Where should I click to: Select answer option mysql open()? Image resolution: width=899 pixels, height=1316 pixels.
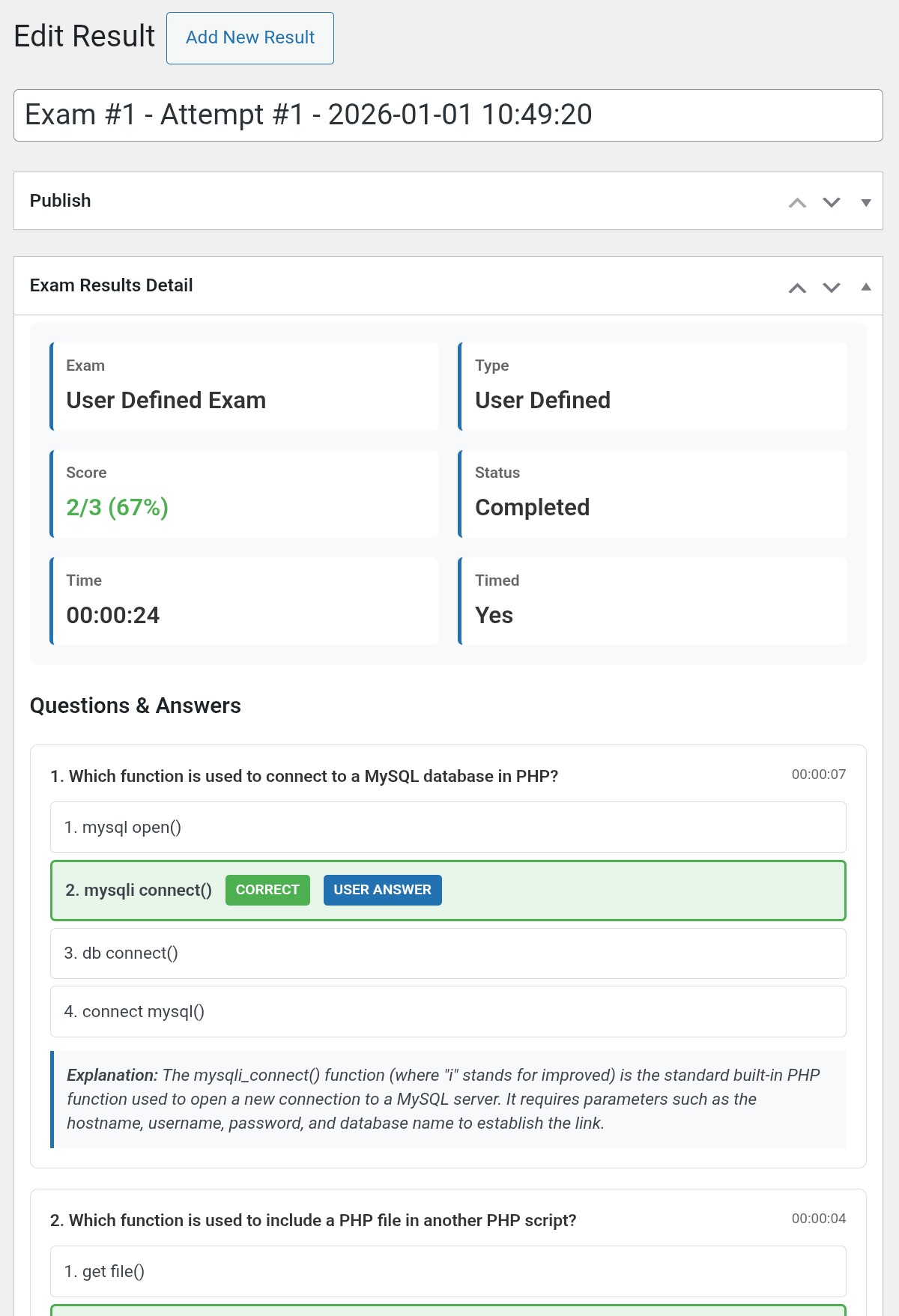pyautogui.click(x=448, y=828)
